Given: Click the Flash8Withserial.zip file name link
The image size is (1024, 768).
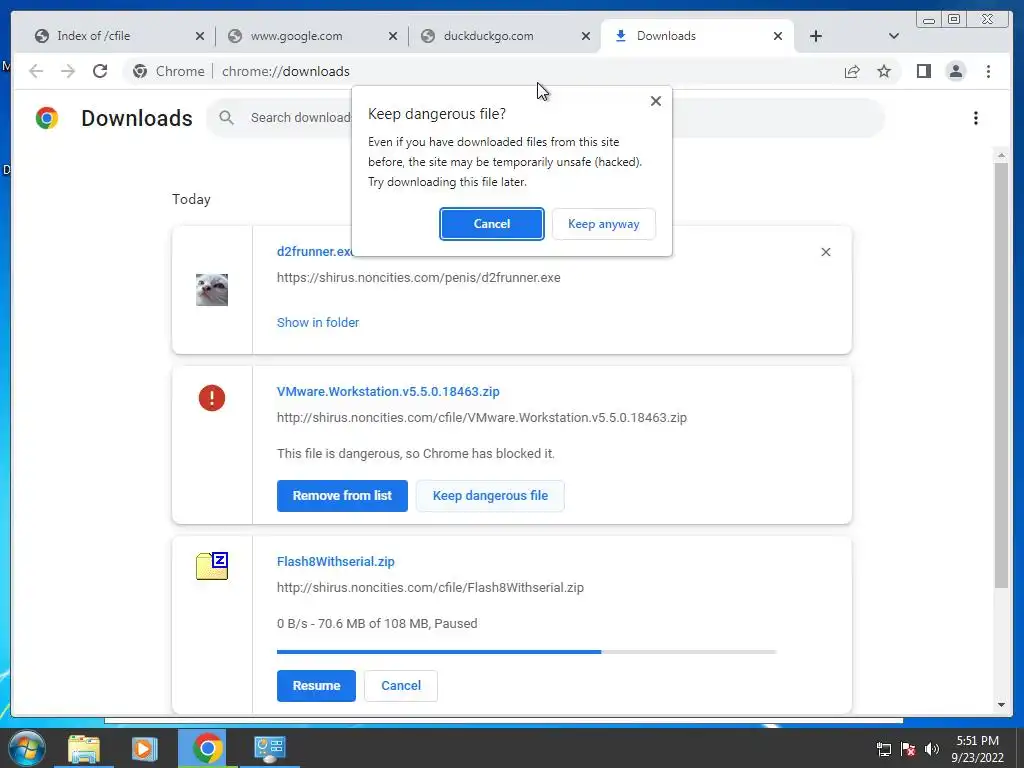Looking at the screenshot, I should (x=336, y=562).
